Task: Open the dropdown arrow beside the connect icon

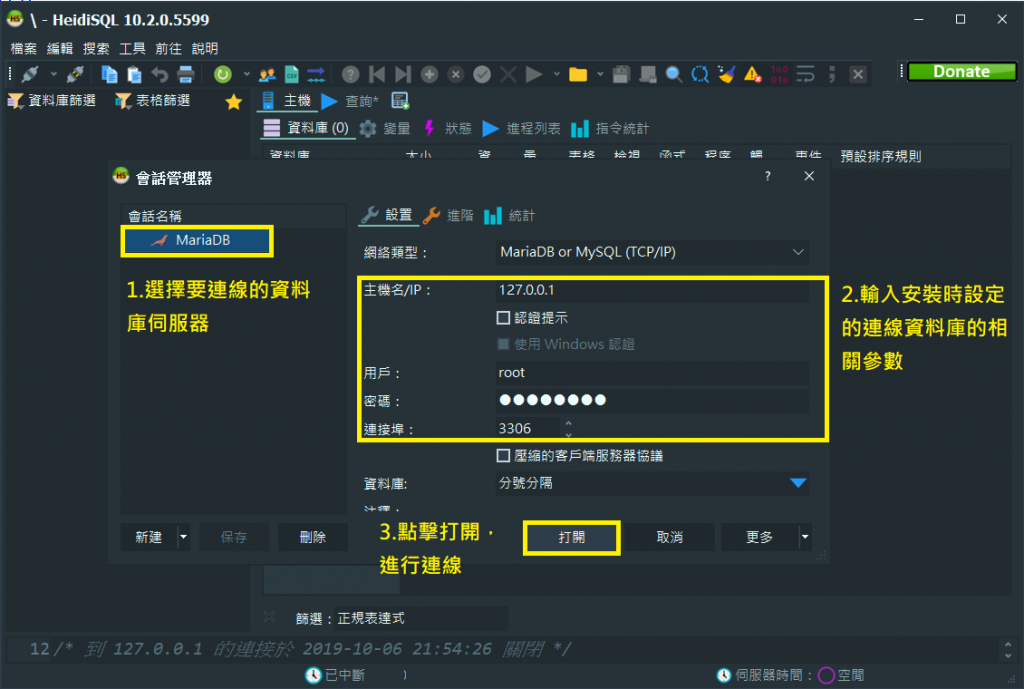Action: point(54,74)
